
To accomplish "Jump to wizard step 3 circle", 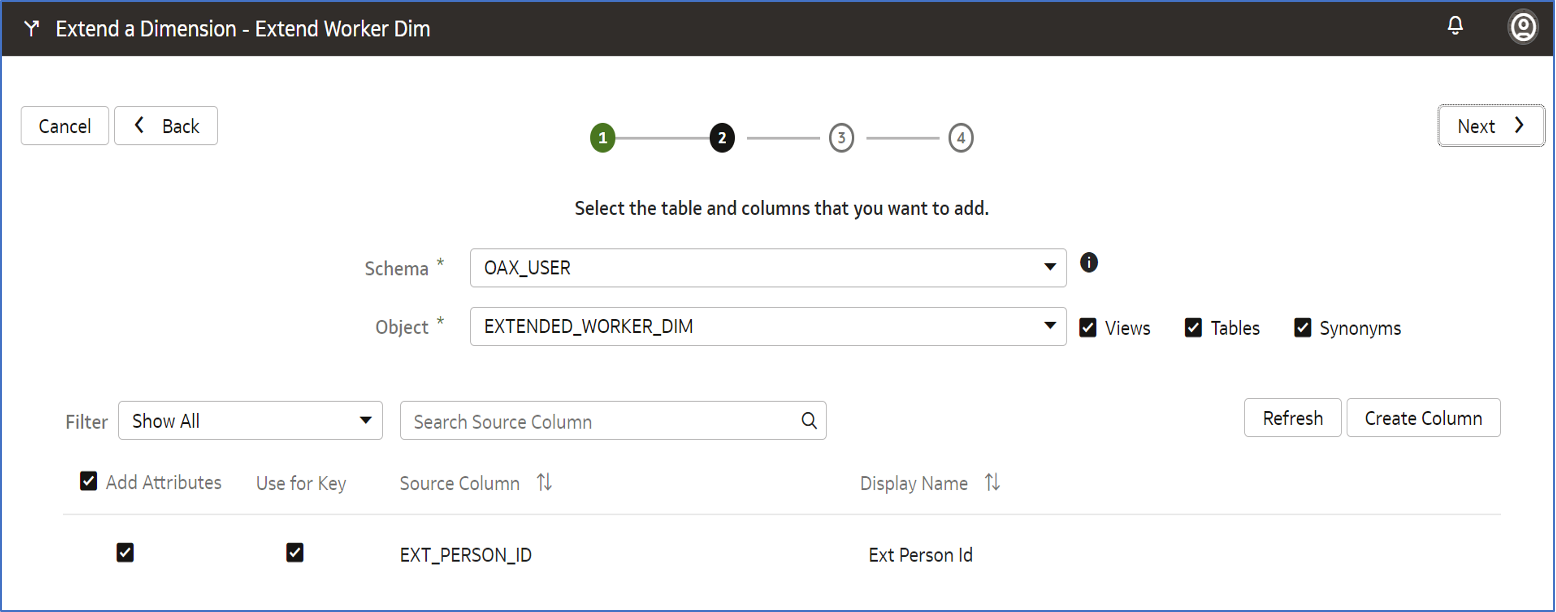I will pos(841,138).
